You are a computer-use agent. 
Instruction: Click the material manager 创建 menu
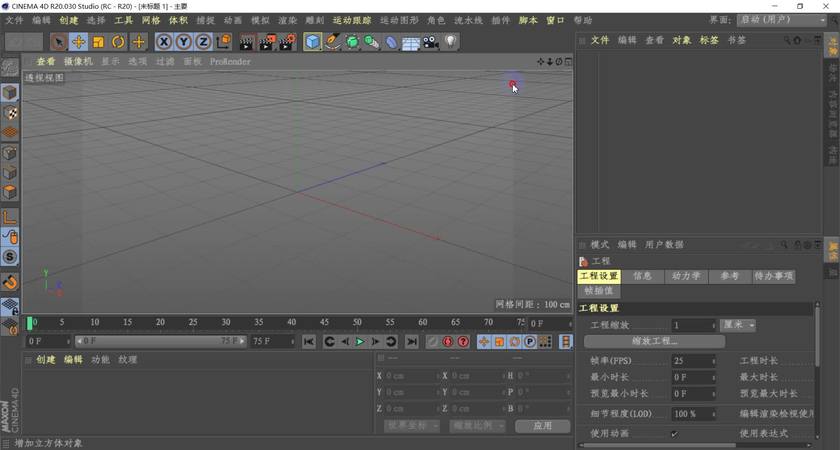pyautogui.click(x=46, y=359)
